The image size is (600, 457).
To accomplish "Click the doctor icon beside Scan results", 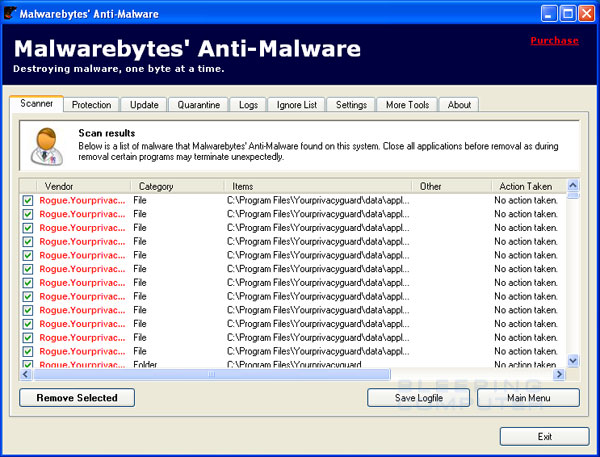I will [x=47, y=147].
